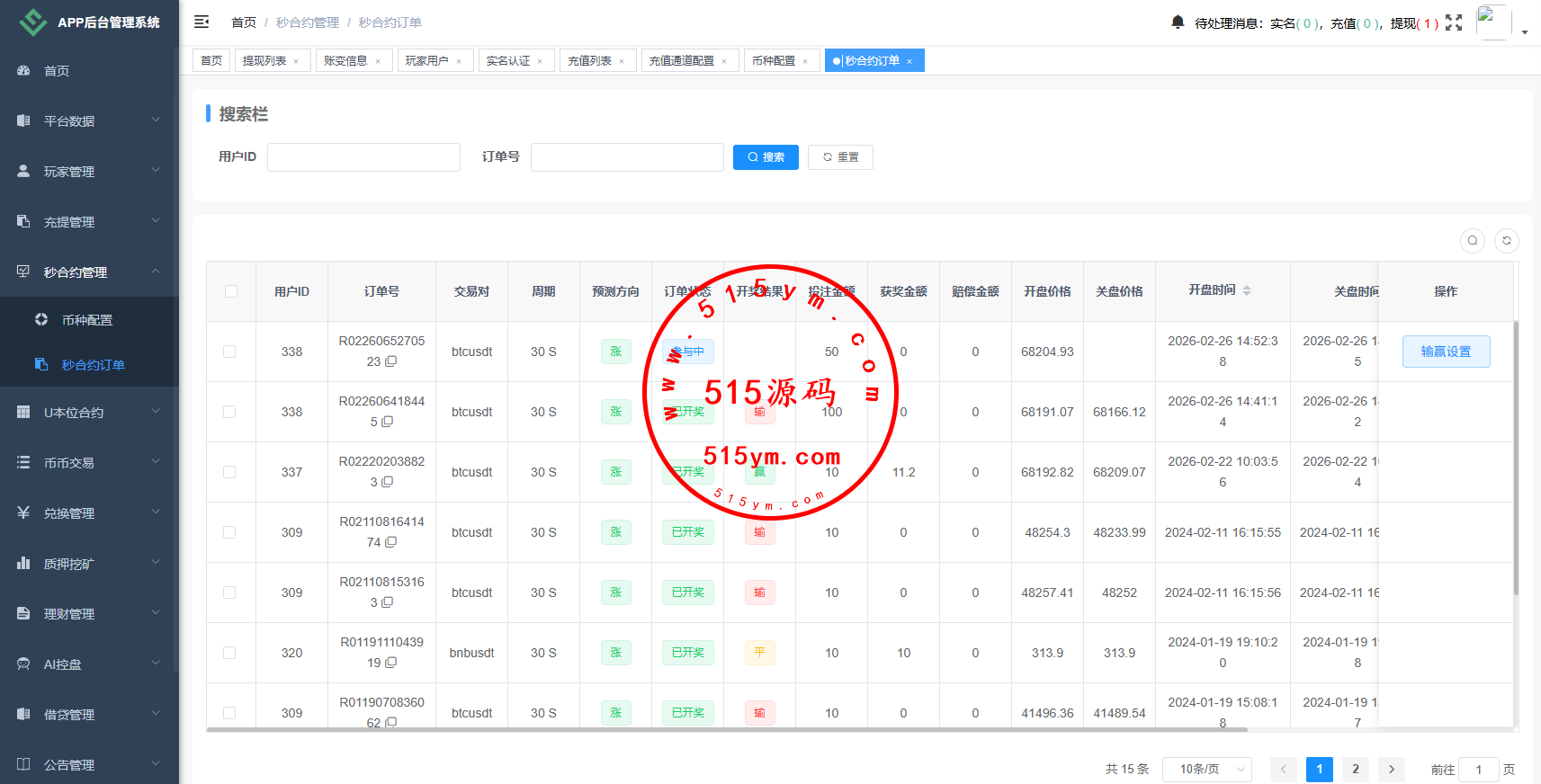This screenshot has height=784, width=1541.
Task: Expand the U本位合约 sidebar menu
Action: [x=88, y=413]
